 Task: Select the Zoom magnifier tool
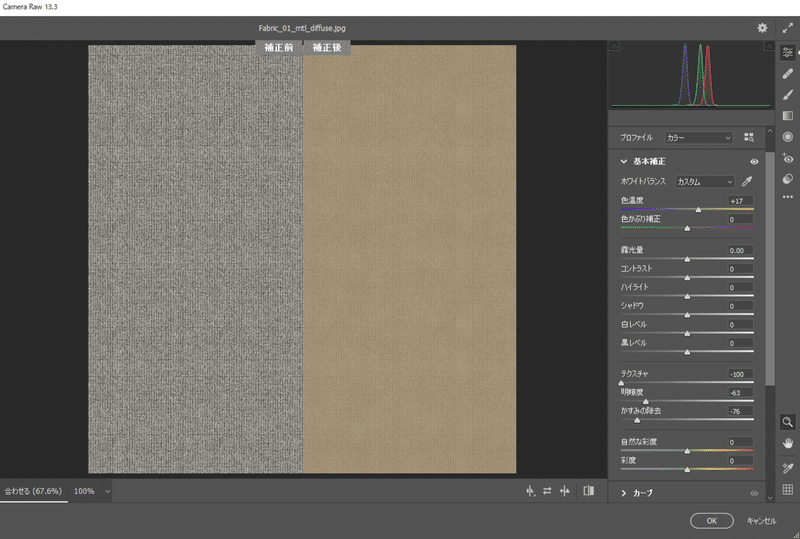click(788, 422)
